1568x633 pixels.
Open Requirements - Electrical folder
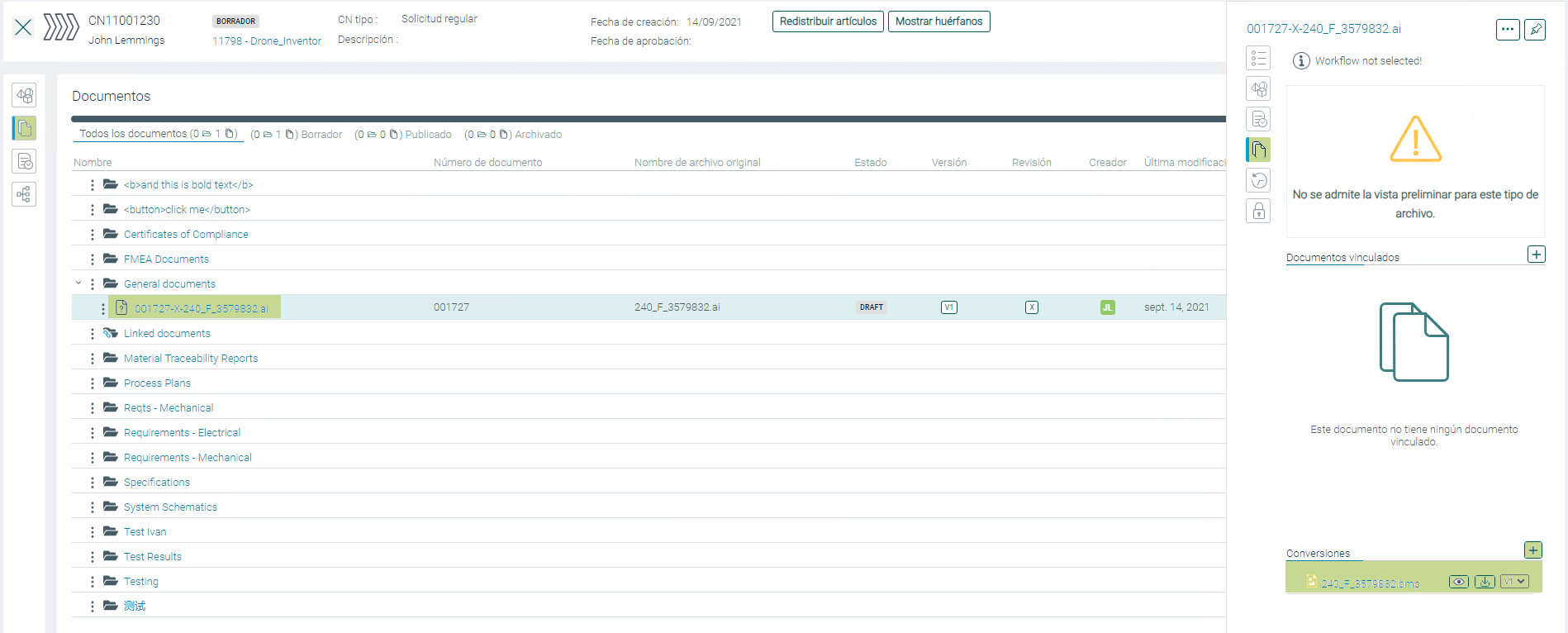click(x=182, y=433)
